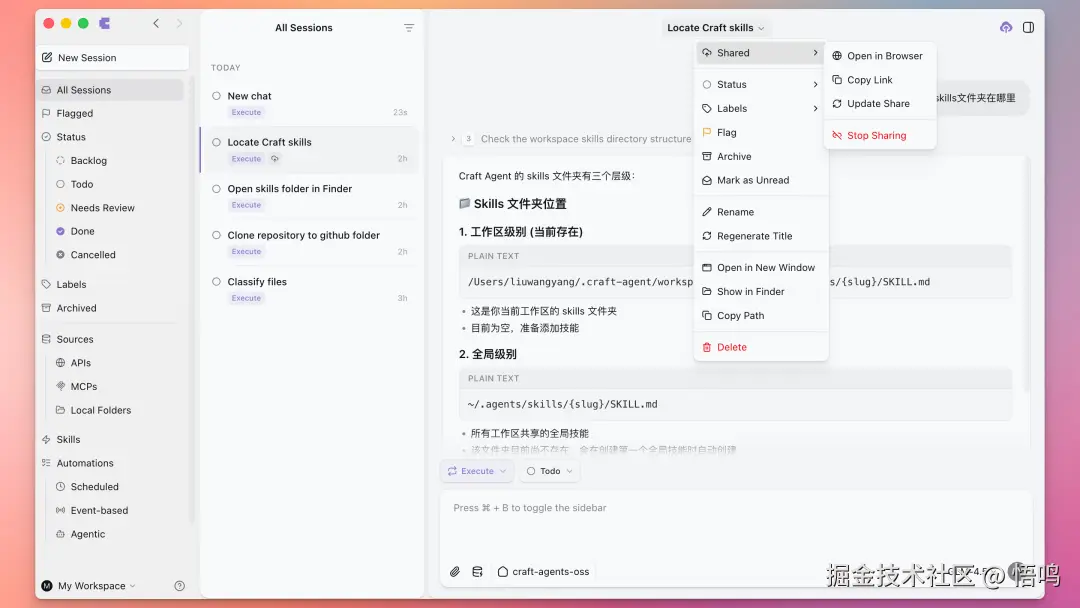Screen dimensions: 1080x608
Task: Choose Update Share from submenu
Action: coord(880,104)
